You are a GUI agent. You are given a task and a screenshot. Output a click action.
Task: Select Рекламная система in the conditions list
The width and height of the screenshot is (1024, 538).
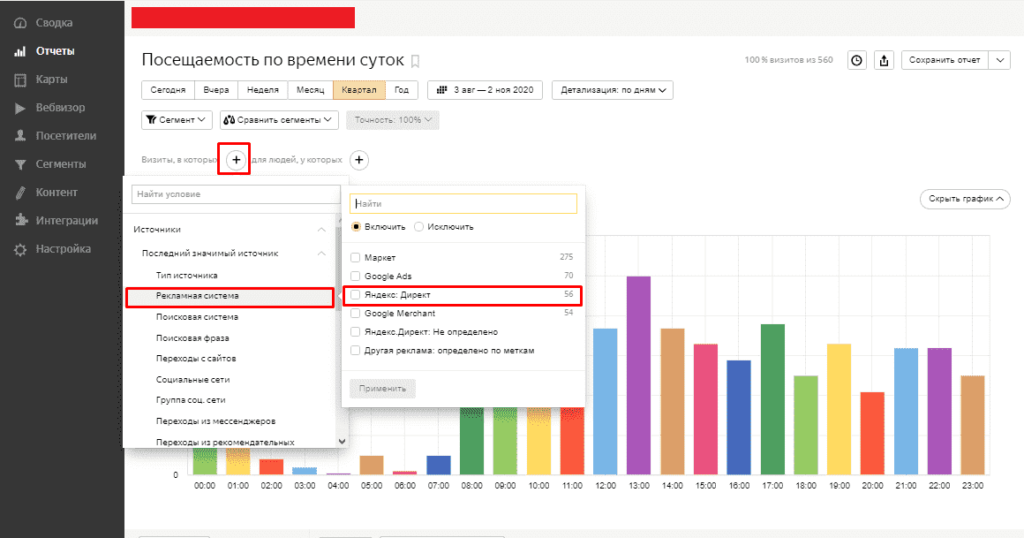pos(229,297)
